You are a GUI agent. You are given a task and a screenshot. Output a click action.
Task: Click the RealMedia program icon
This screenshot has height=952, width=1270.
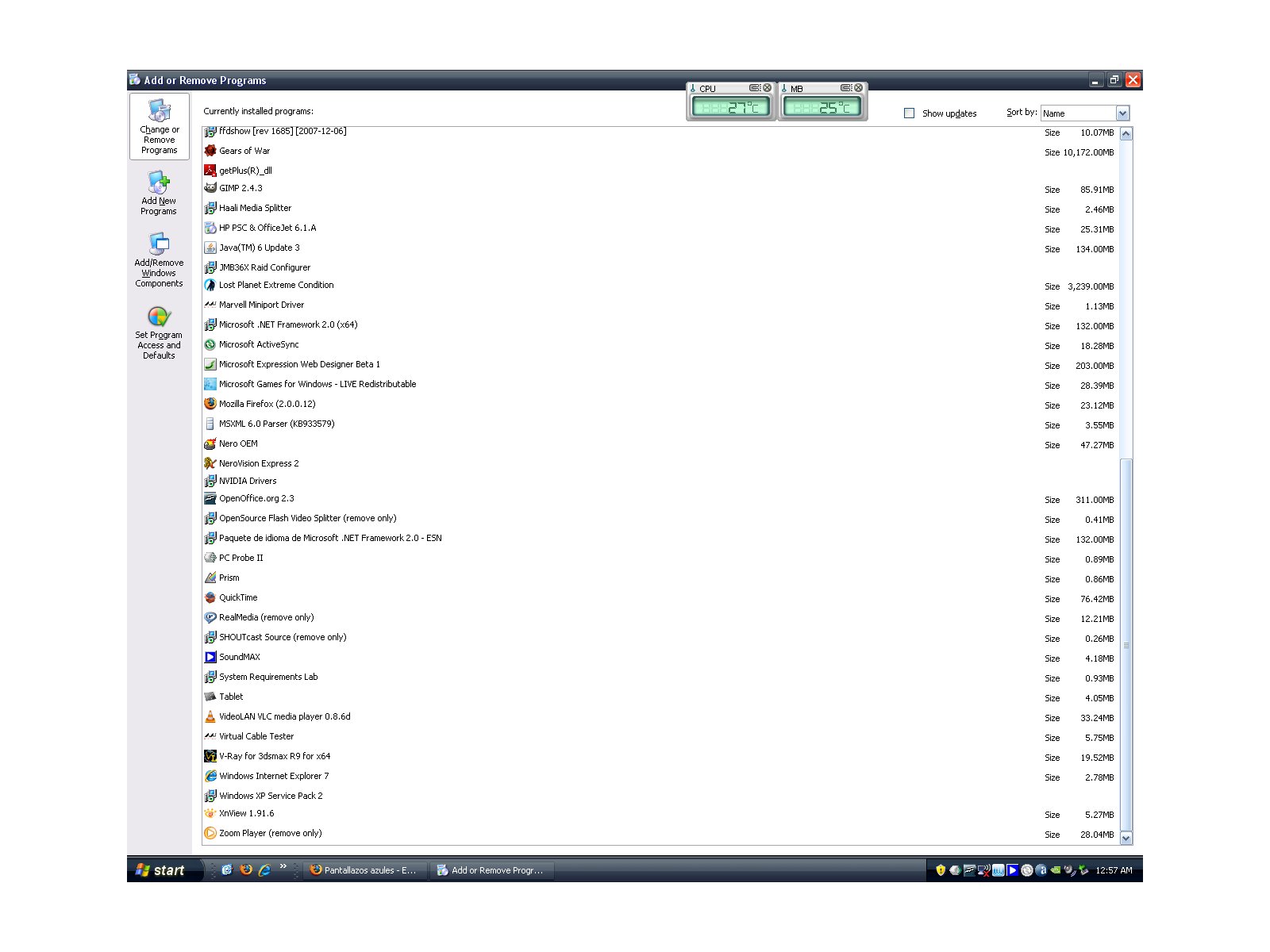point(210,617)
